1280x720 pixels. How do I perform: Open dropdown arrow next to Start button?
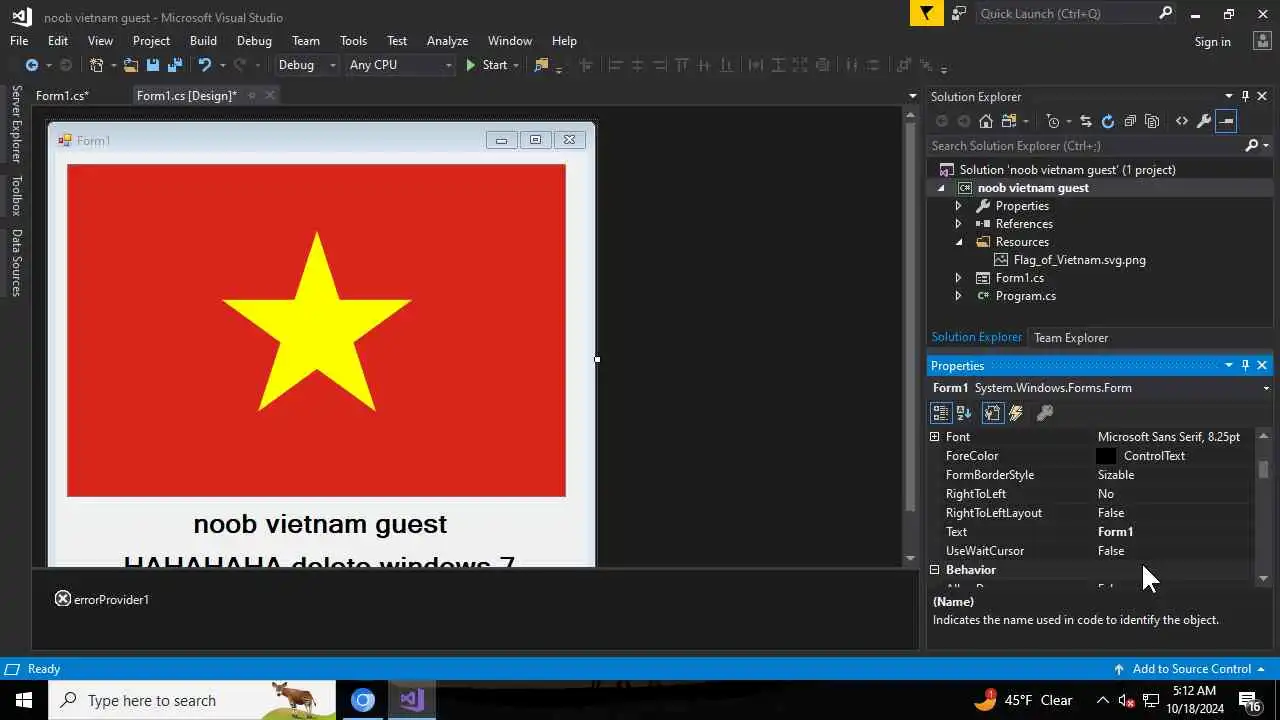tap(516, 65)
